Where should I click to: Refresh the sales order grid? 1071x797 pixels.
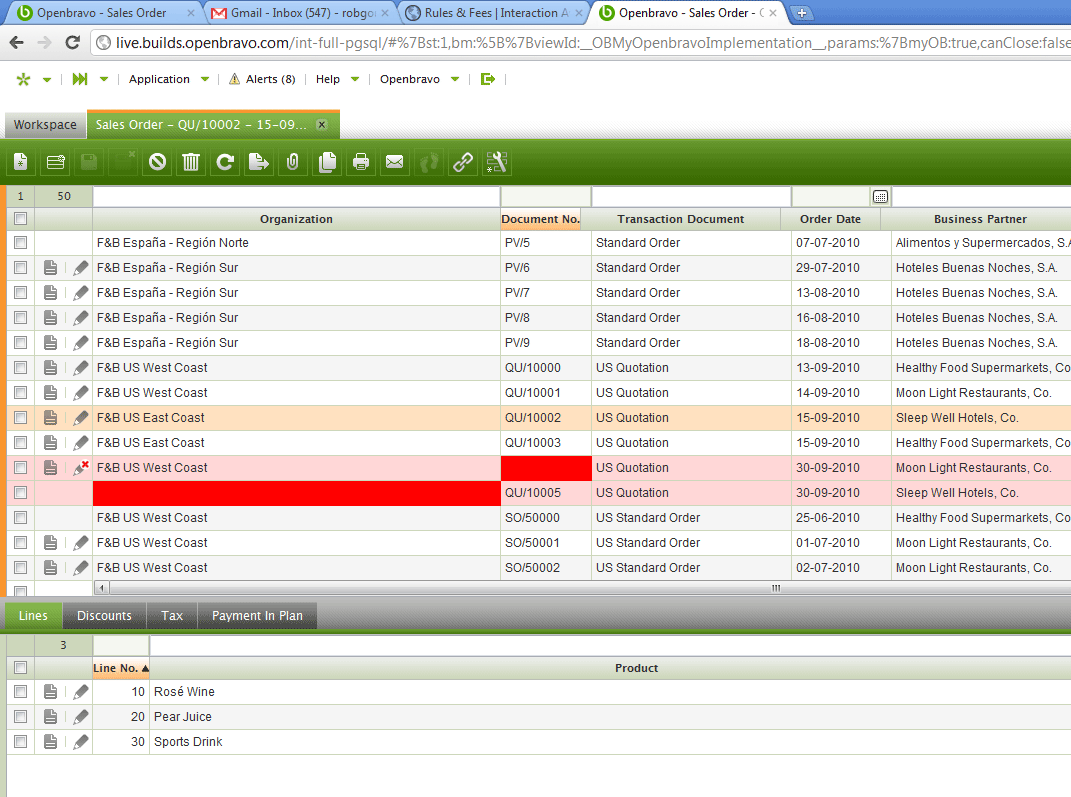coord(225,162)
